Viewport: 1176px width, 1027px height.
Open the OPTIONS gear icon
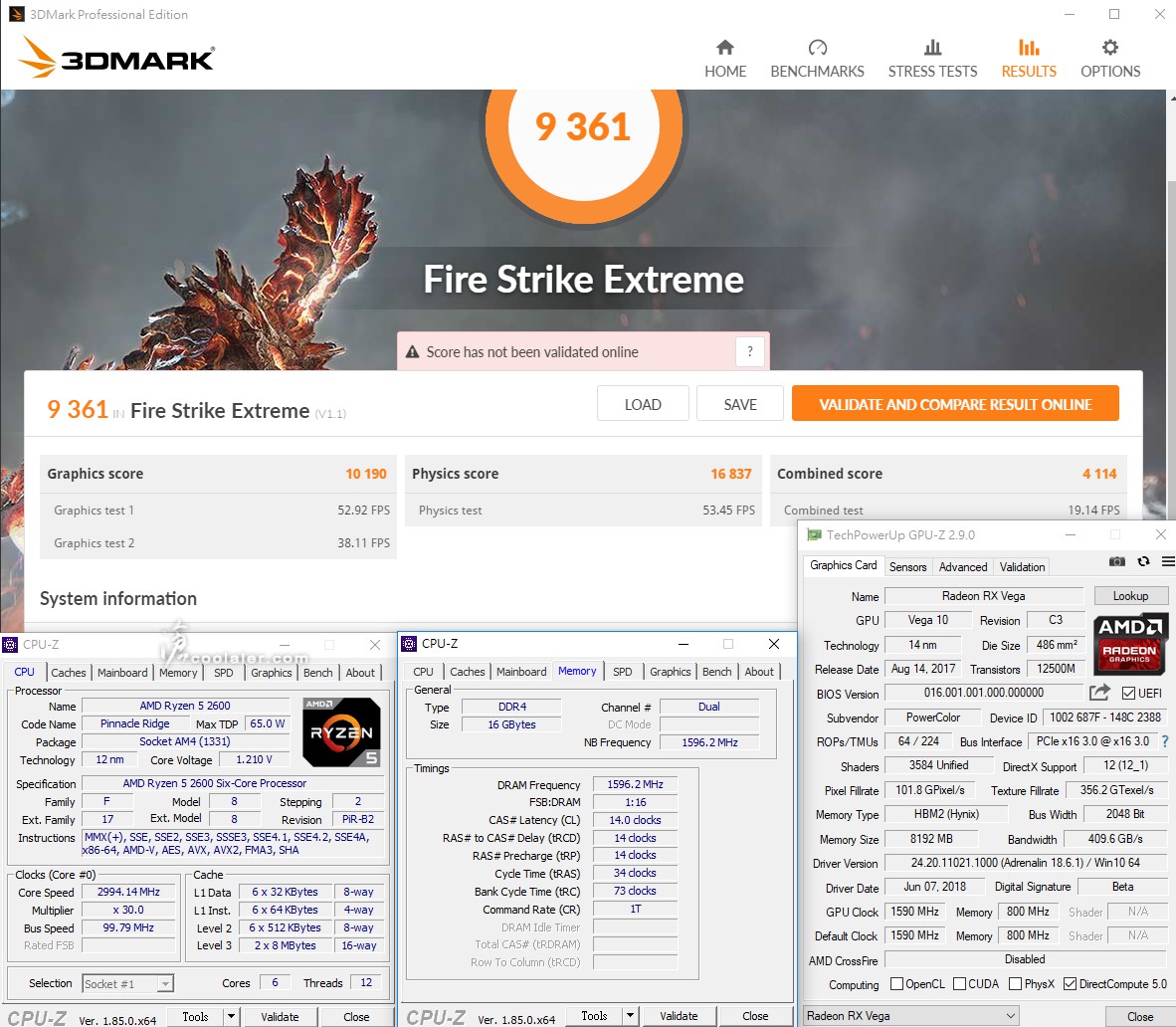[x=1110, y=48]
